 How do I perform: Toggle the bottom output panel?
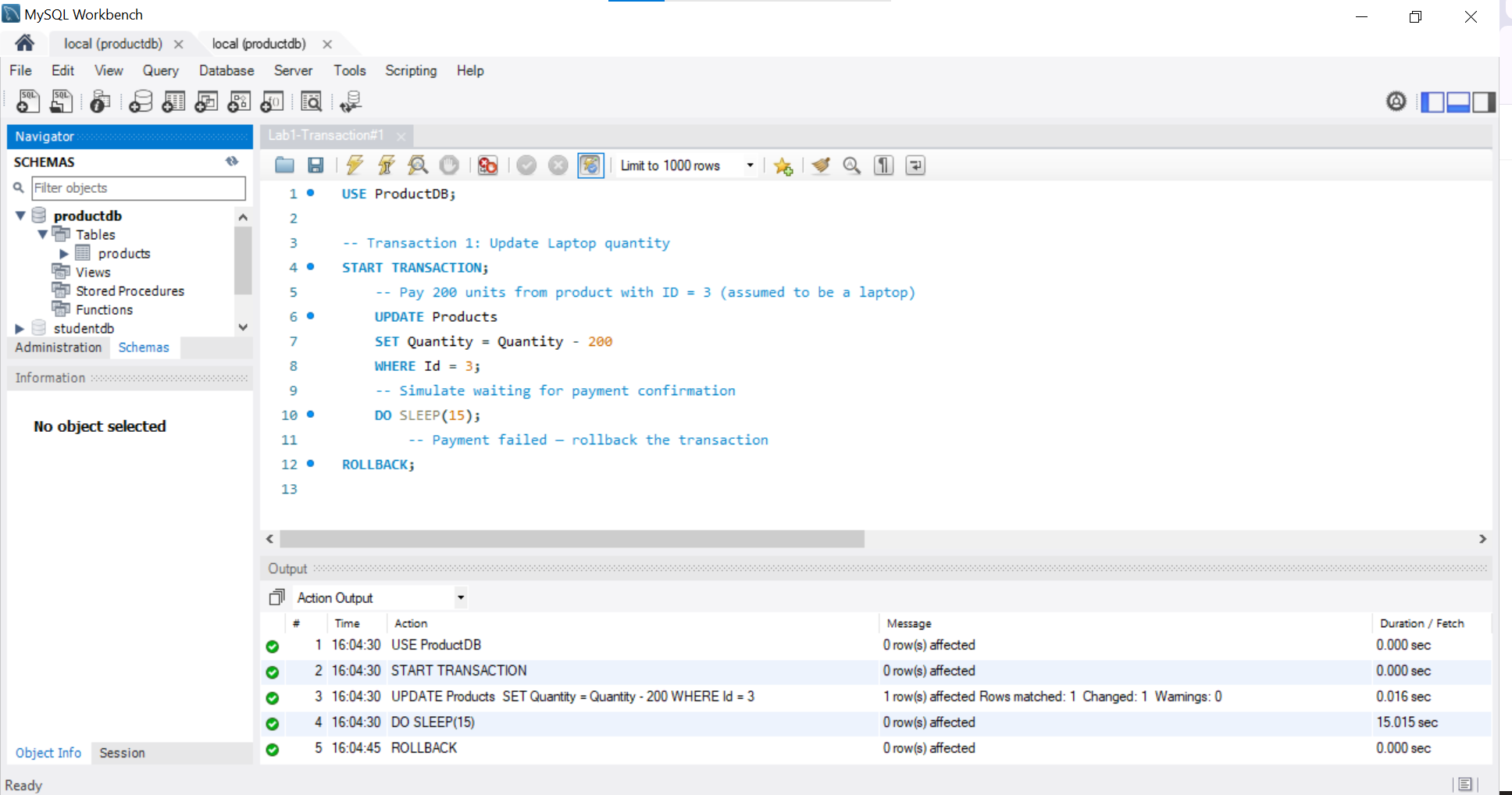(x=1458, y=102)
